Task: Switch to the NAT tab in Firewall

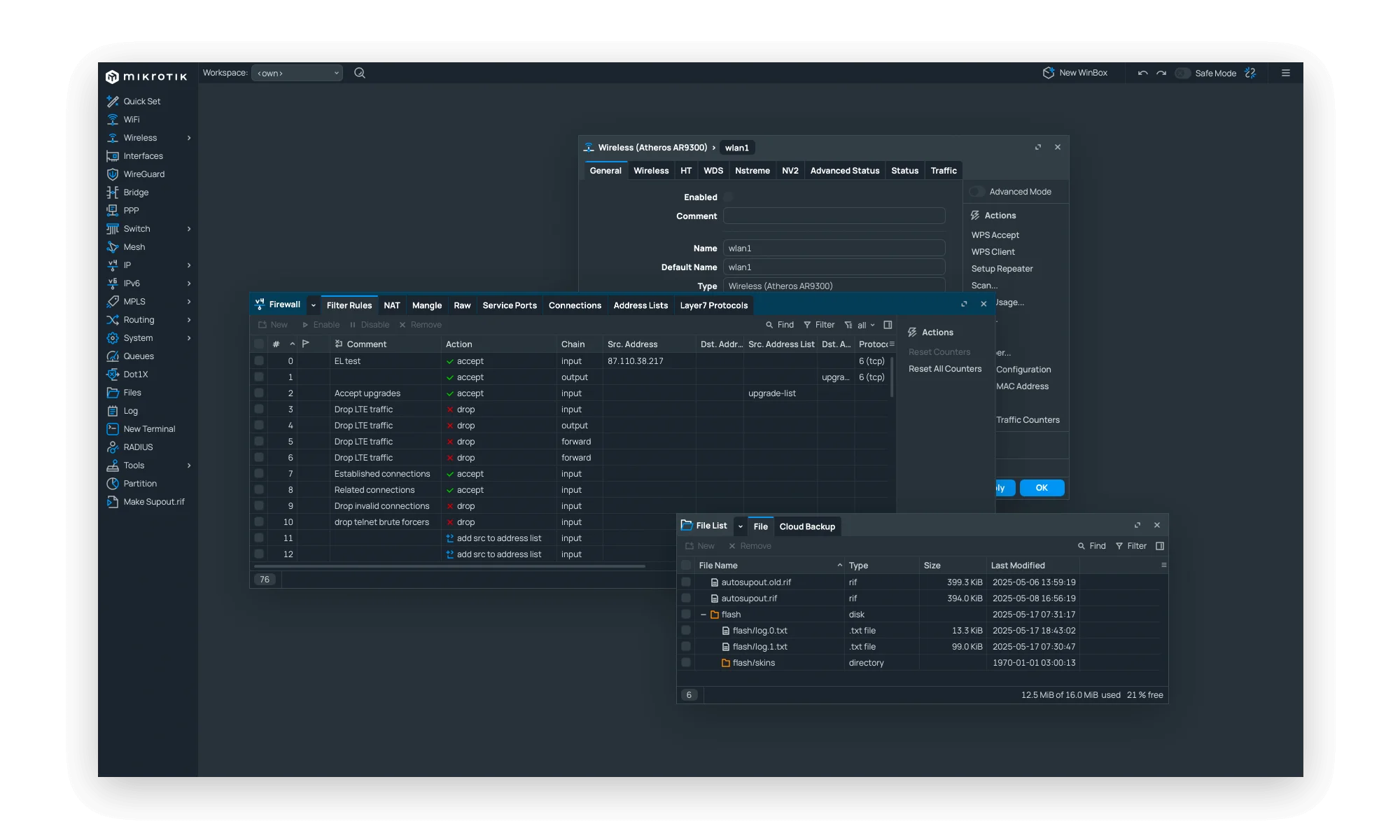Action: click(x=391, y=305)
